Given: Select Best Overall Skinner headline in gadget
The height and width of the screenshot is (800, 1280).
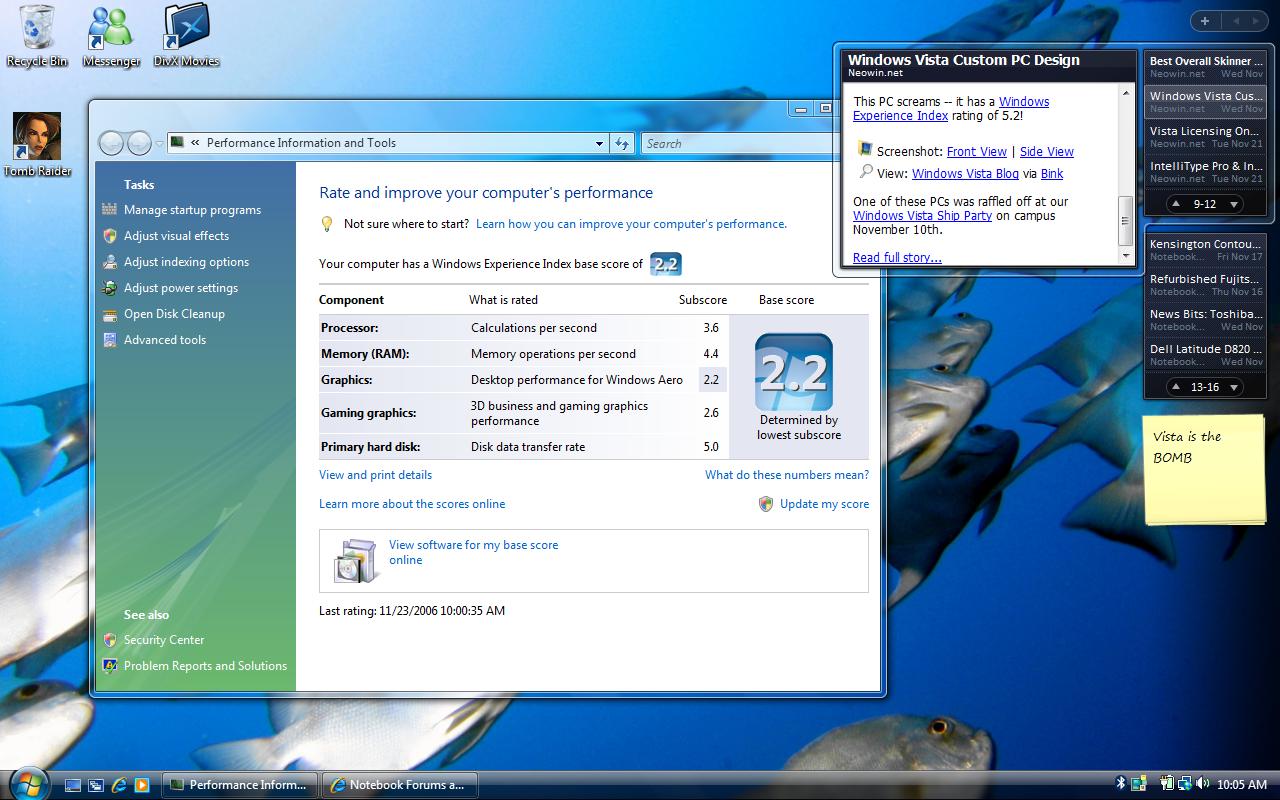Looking at the screenshot, I should 1206,67.
